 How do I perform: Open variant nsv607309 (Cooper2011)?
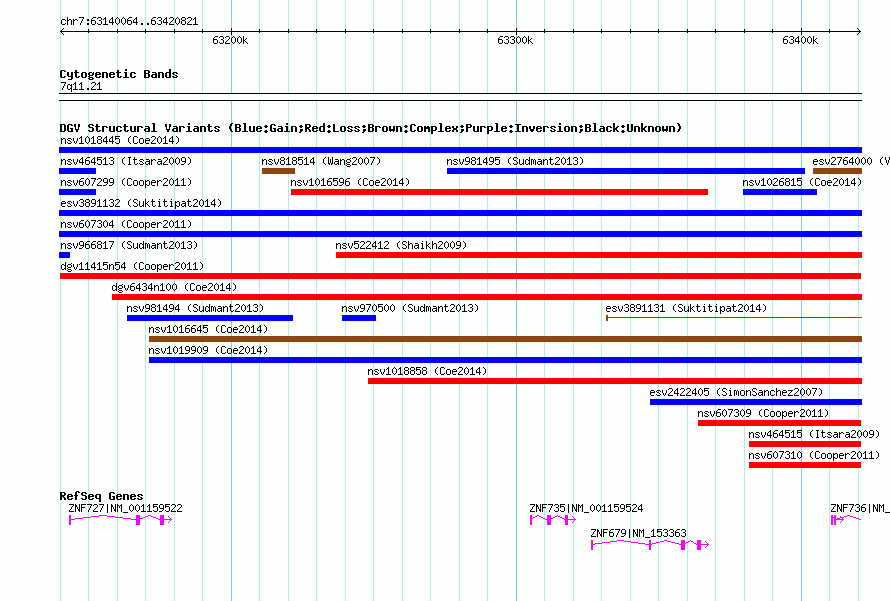pyautogui.click(x=779, y=423)
